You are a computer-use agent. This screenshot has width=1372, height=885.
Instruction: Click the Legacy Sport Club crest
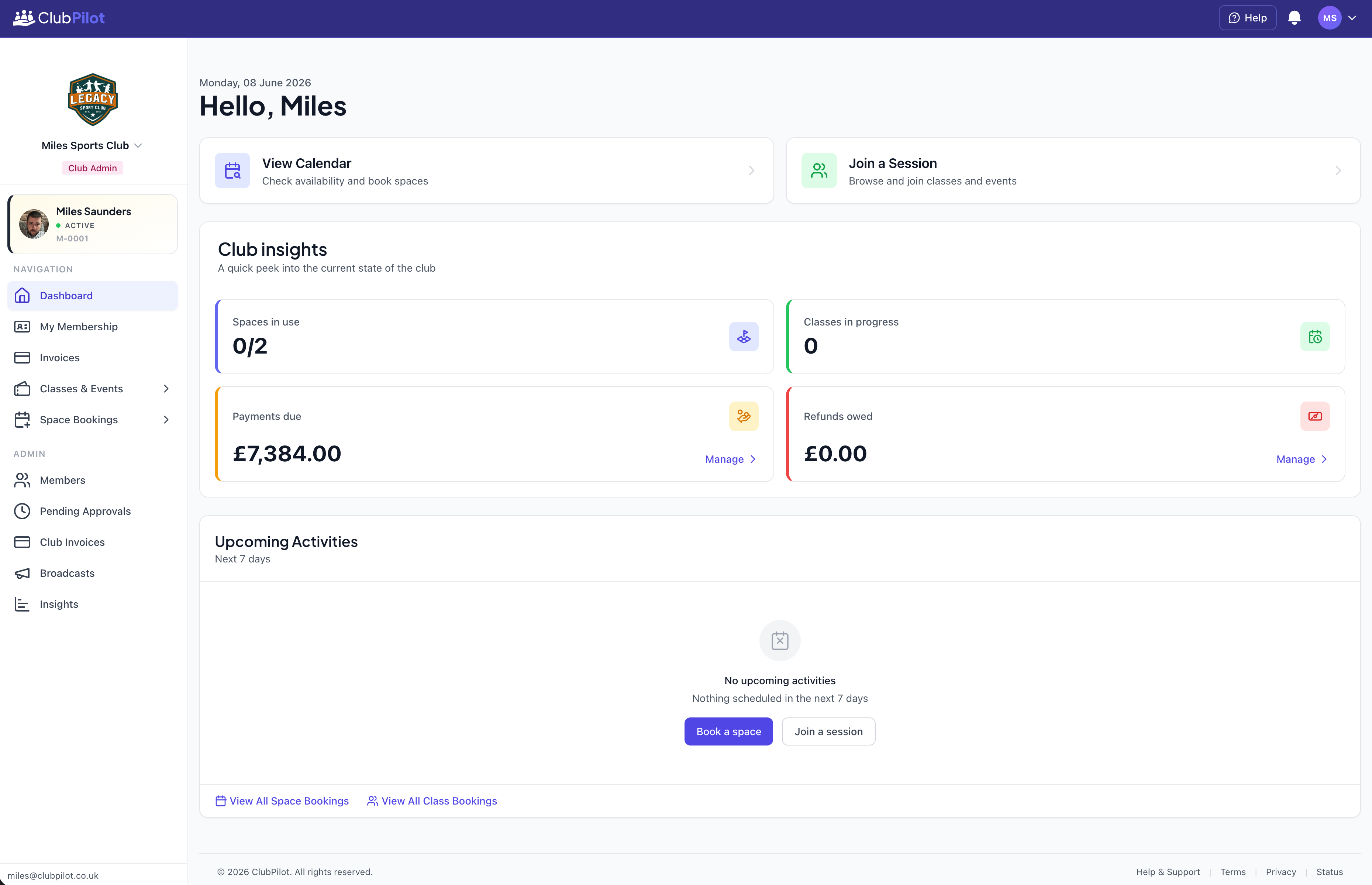pos(93,99)
